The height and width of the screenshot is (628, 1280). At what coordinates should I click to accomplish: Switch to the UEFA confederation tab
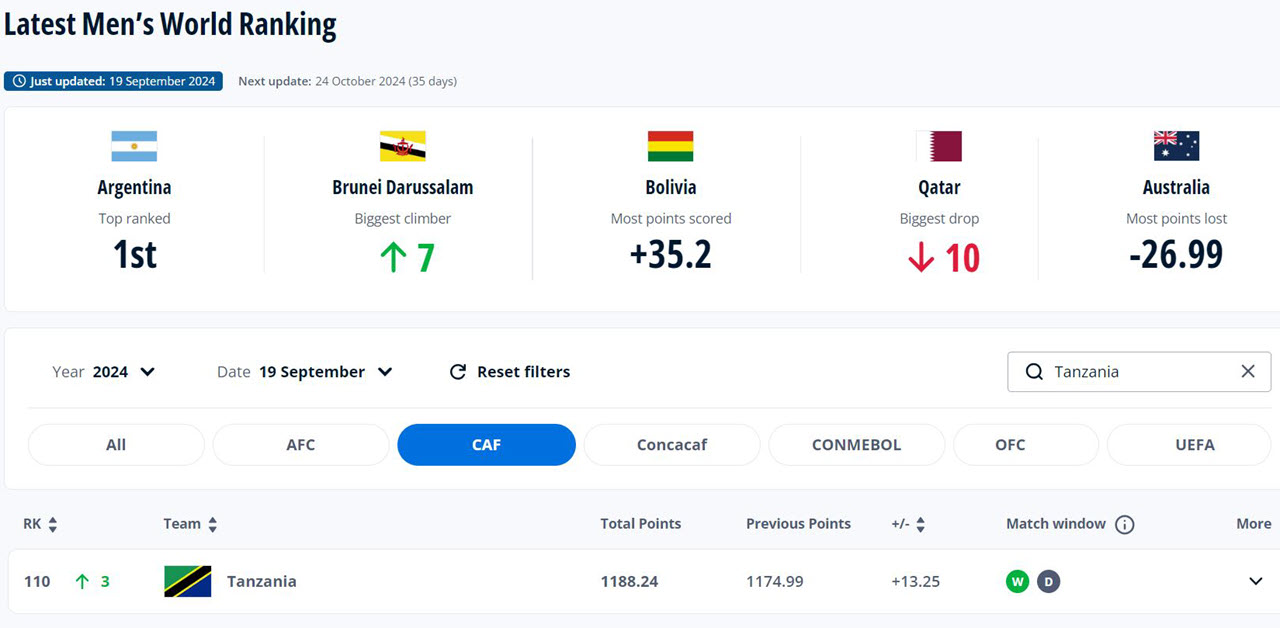pos(1195,445)
